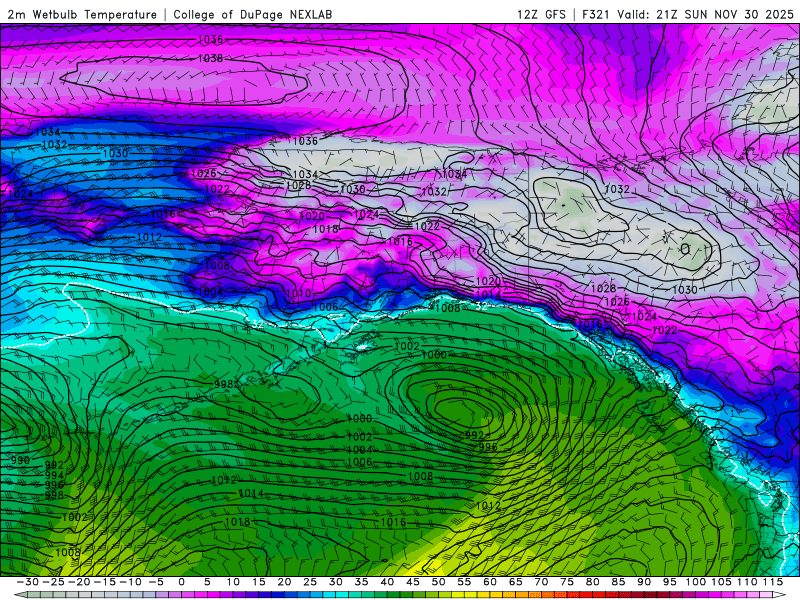
Task: Select the '12Z GFS' model run text
Action: pyautogui.click(x=541, y=15)
